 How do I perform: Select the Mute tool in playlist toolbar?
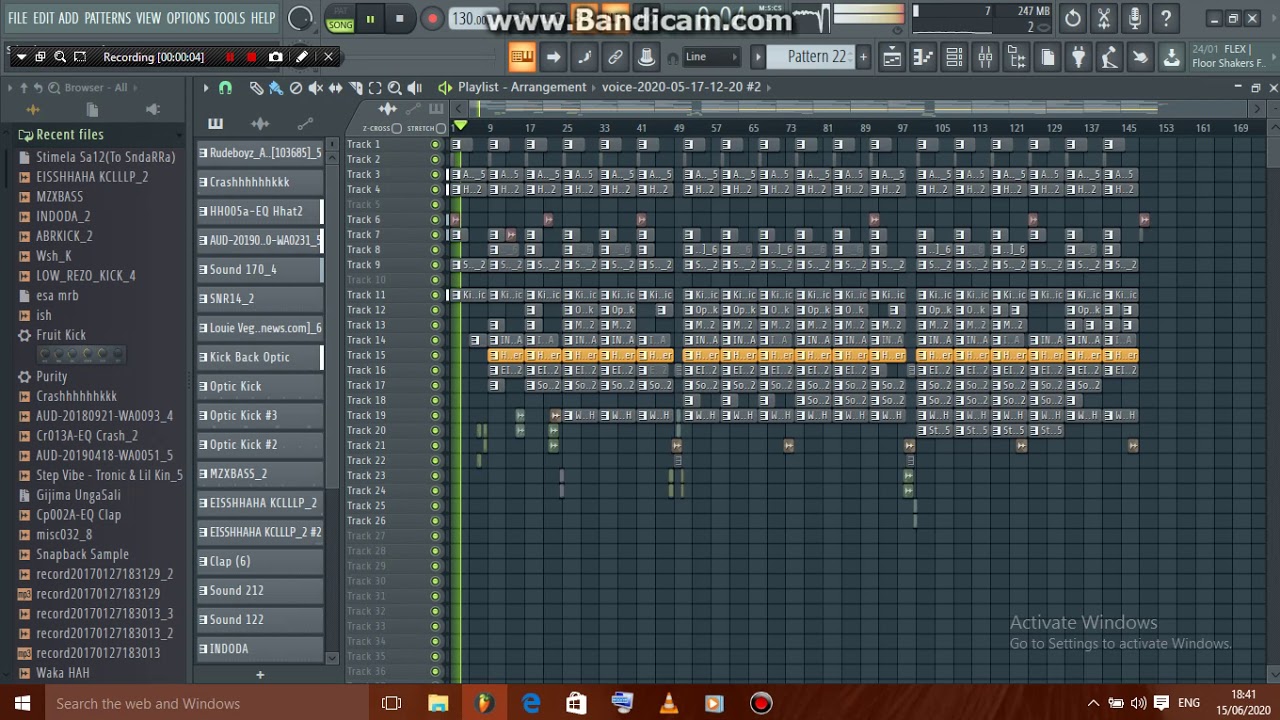tap(316, 88)
